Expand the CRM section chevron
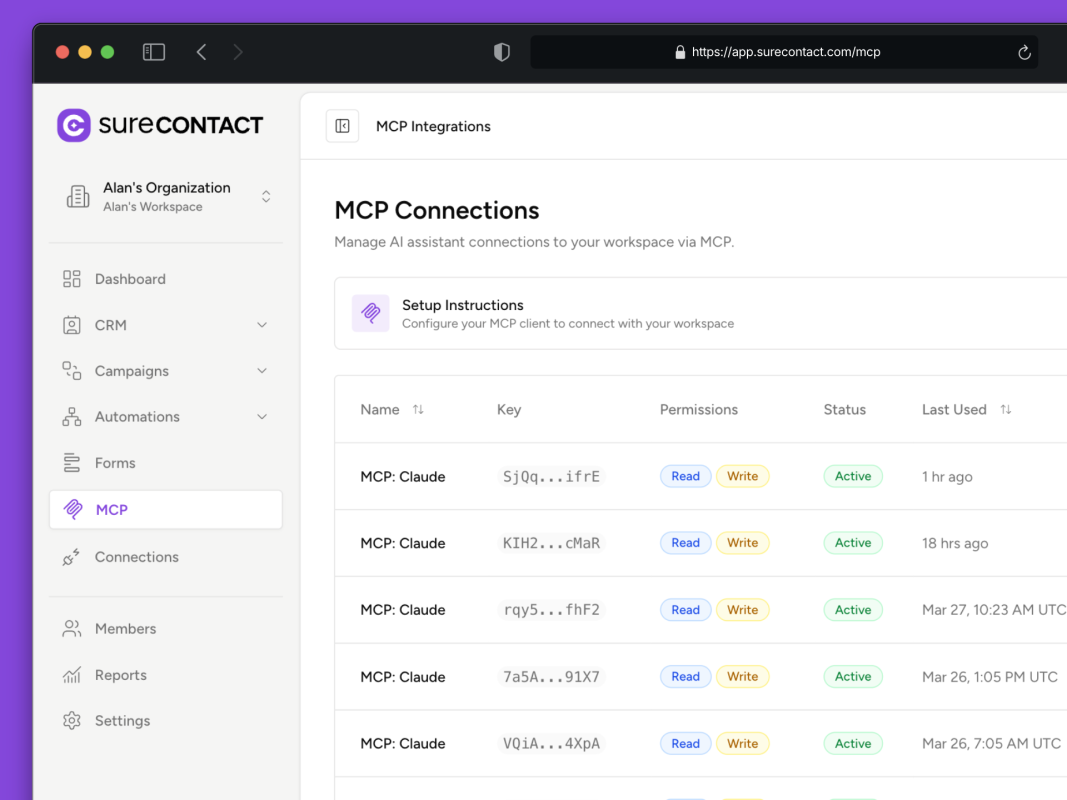 tap(261, 324)
